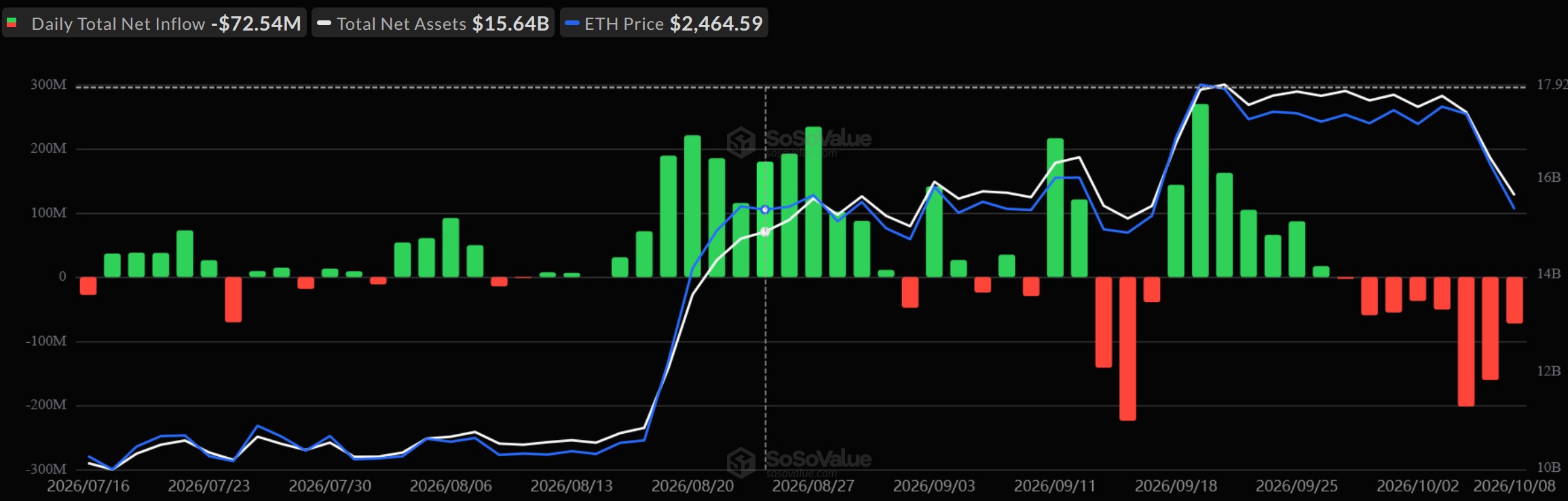Click the 2026/09/03 date label

point(934,486)
